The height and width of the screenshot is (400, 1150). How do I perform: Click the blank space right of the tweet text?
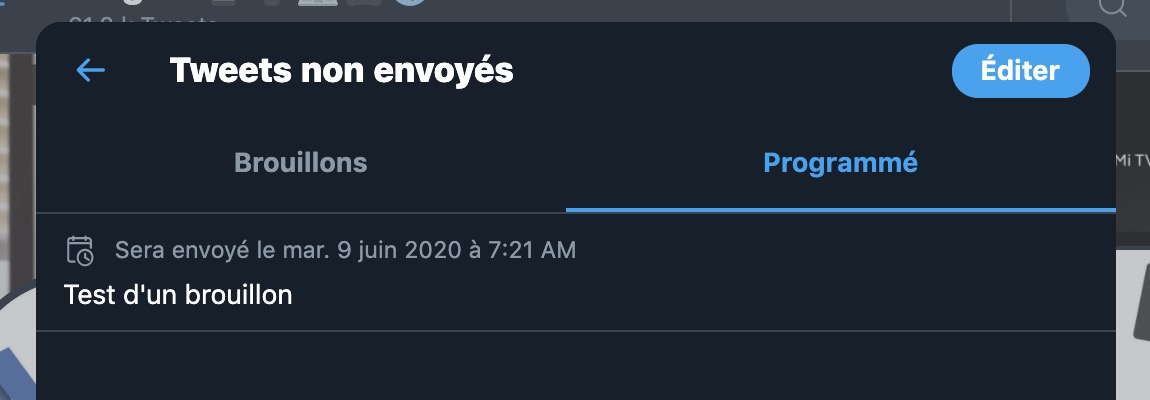[x=700, y=296]
